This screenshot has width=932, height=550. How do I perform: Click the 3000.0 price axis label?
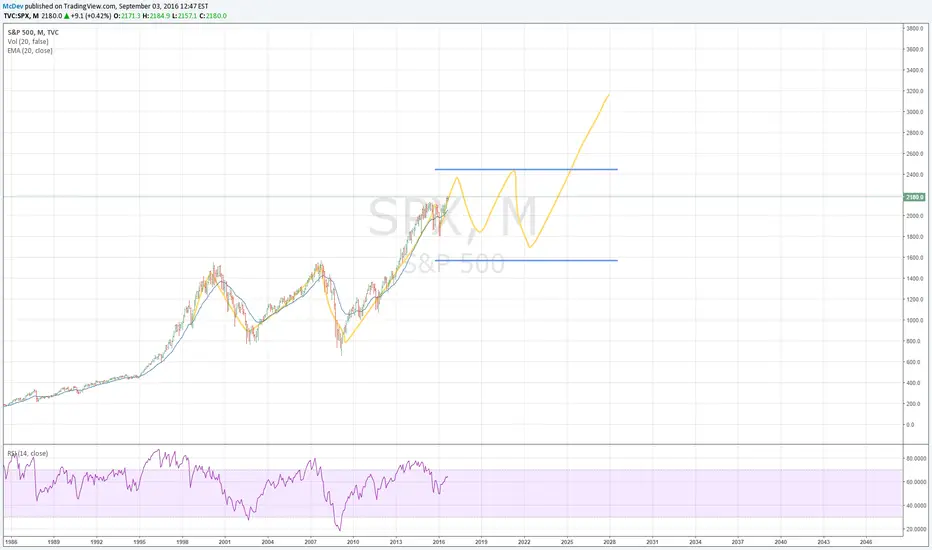coord(914,112)
